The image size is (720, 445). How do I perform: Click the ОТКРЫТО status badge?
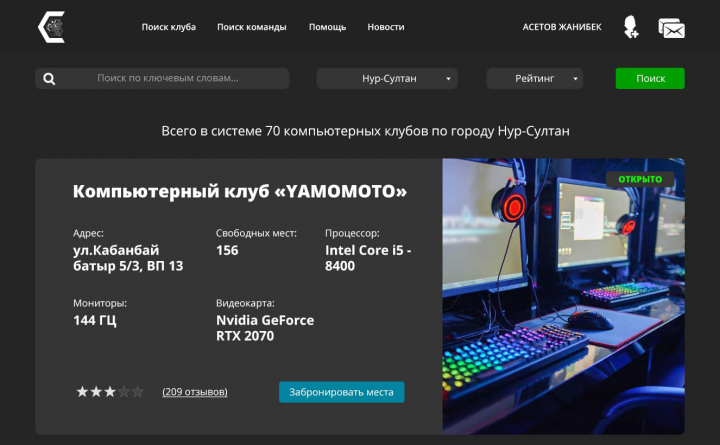pos(640,179)
